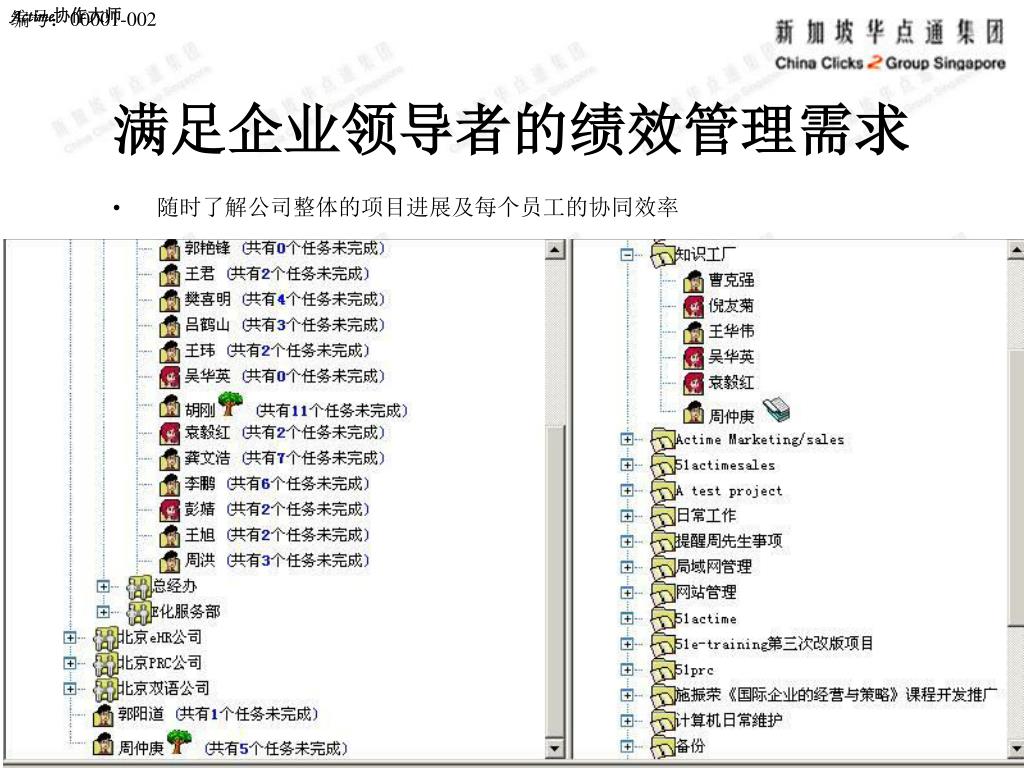Click the avatar icon of 李鹏
The image size is (1024, 768).
[x=169, y=485]
